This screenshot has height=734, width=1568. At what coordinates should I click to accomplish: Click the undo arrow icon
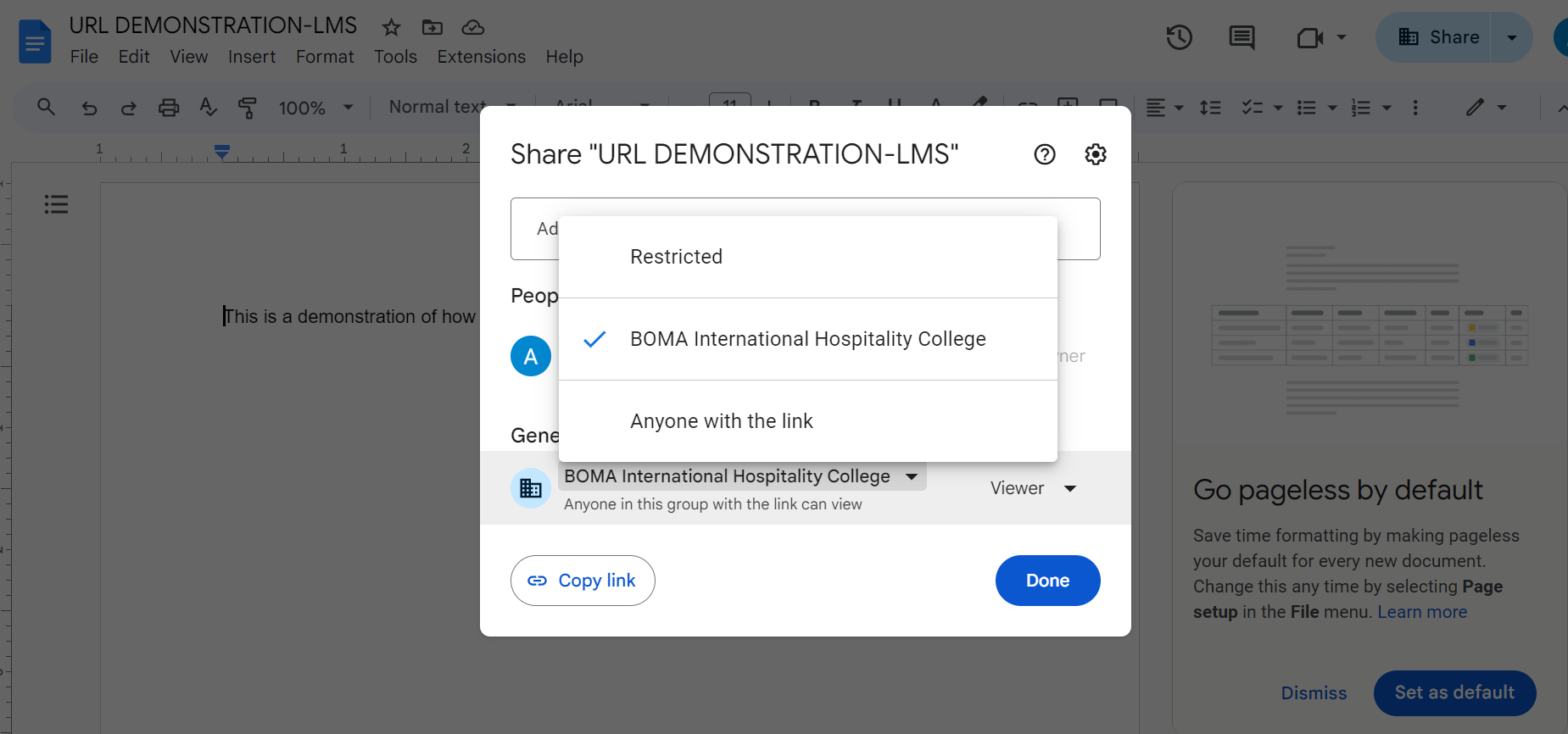coord(89,108)
